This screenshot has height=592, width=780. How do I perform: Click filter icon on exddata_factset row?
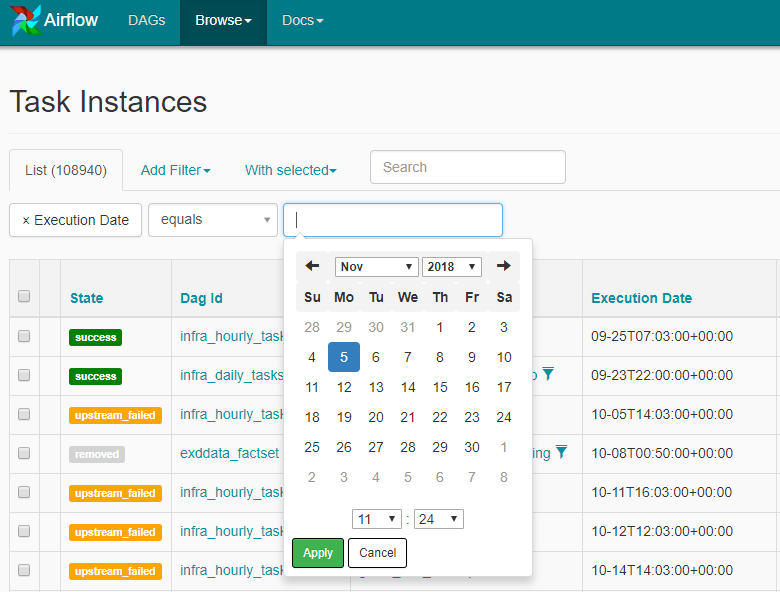click(x=561, y=452)
